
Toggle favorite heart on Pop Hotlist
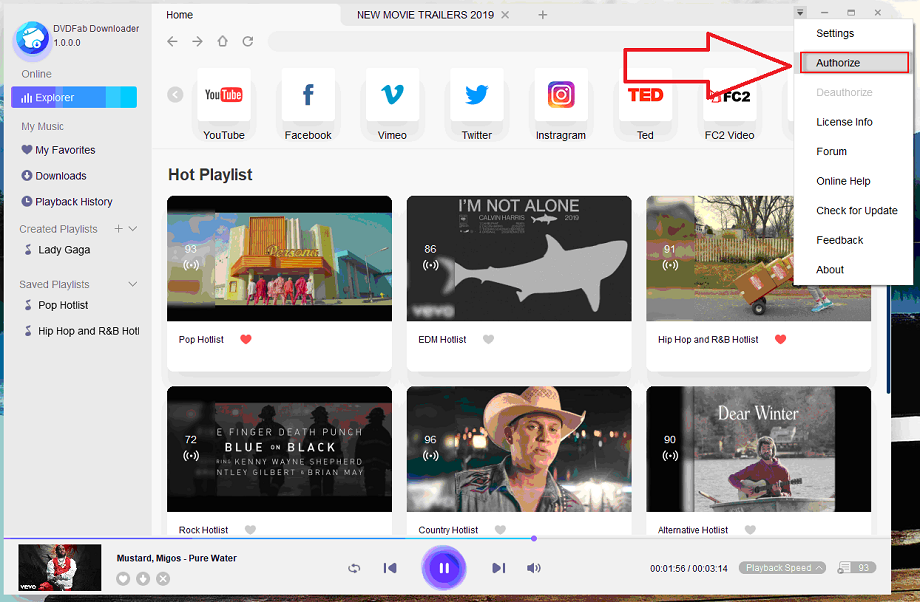[x=246, y=339]
